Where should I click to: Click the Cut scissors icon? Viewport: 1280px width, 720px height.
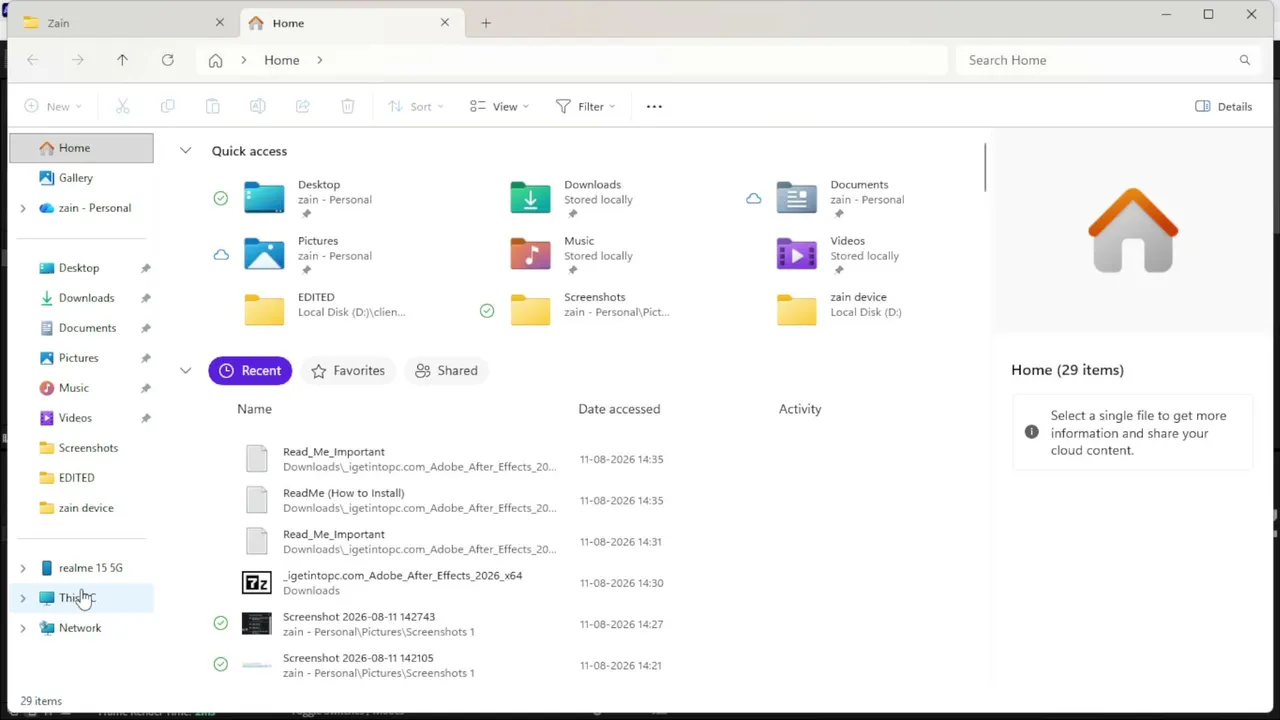coord(123,106)
